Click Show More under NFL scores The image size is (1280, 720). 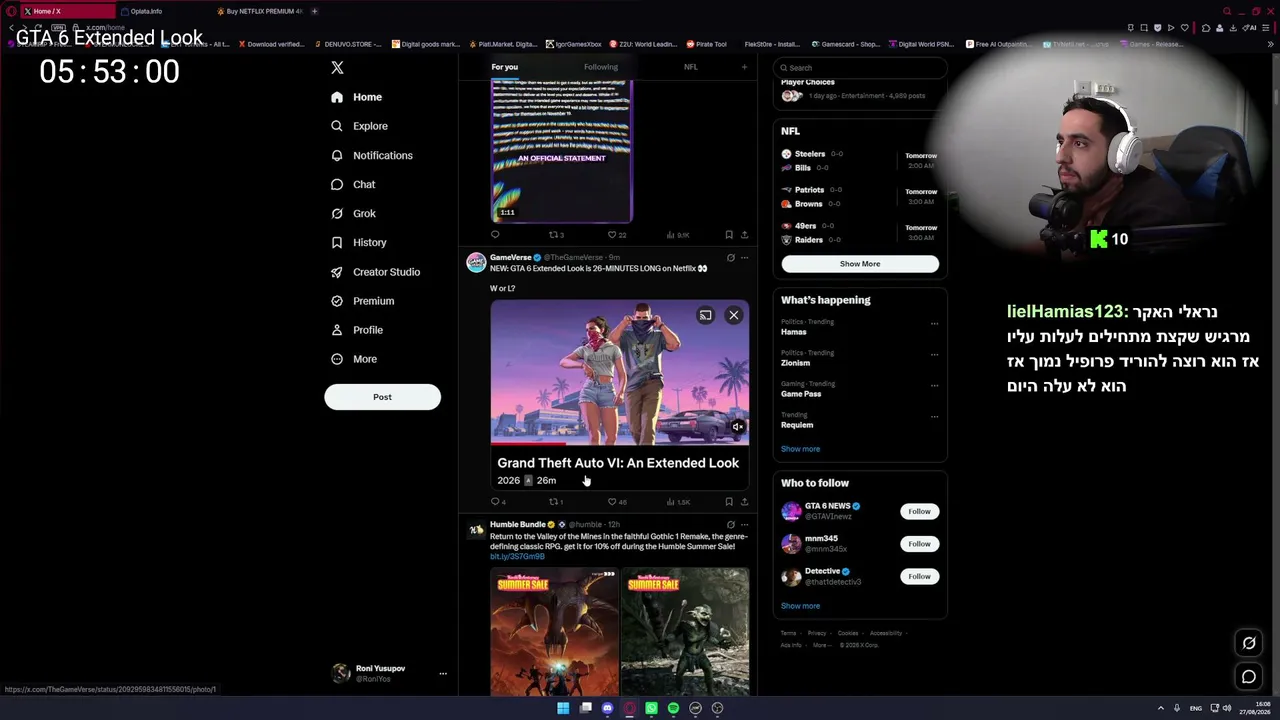coord(860,264)
